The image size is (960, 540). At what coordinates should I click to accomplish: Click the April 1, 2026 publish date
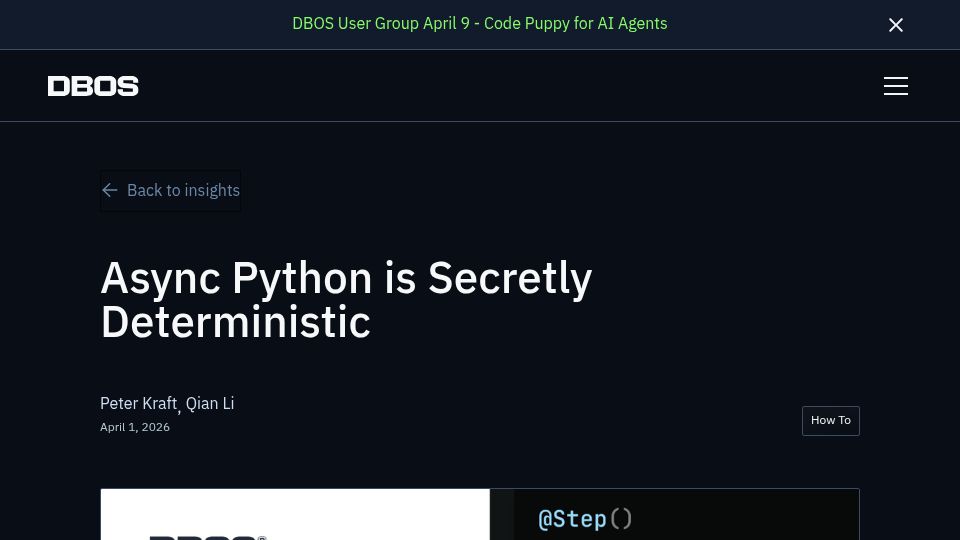coord(135,427)
